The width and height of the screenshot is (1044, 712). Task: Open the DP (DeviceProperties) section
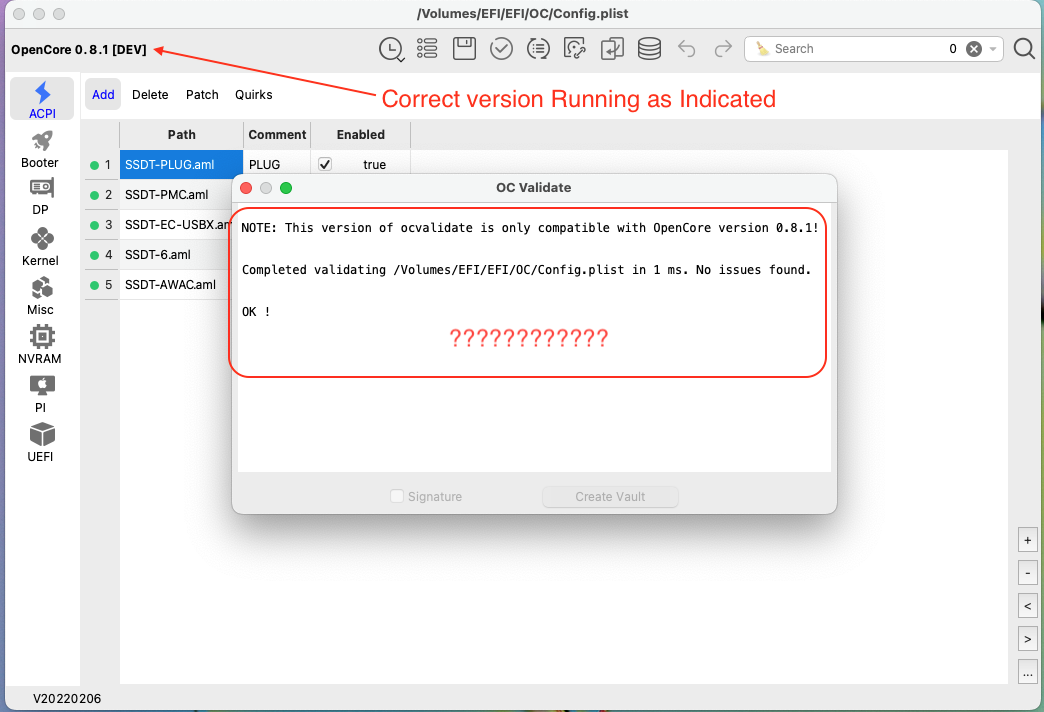40,193
